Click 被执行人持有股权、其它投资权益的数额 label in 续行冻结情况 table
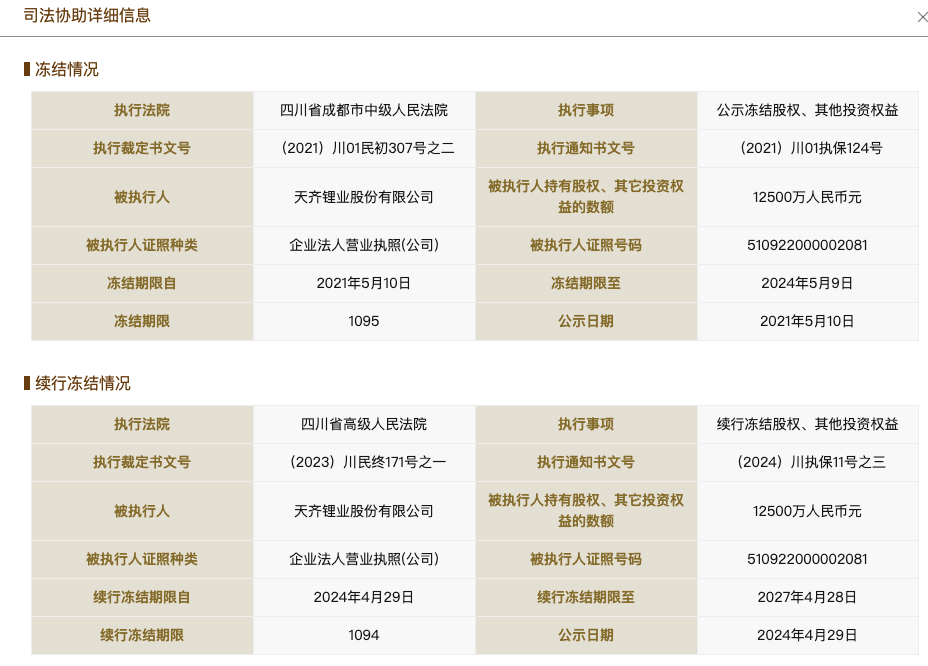928x666 pixels. pyautogui.click(x=586, y=510)
